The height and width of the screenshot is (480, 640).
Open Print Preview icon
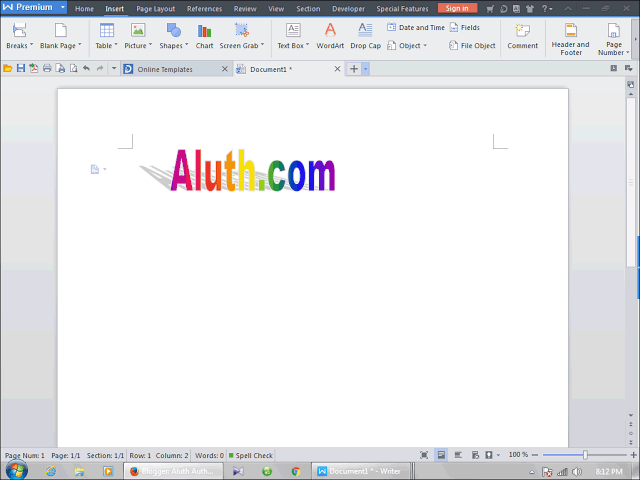(x=73, y=69)
